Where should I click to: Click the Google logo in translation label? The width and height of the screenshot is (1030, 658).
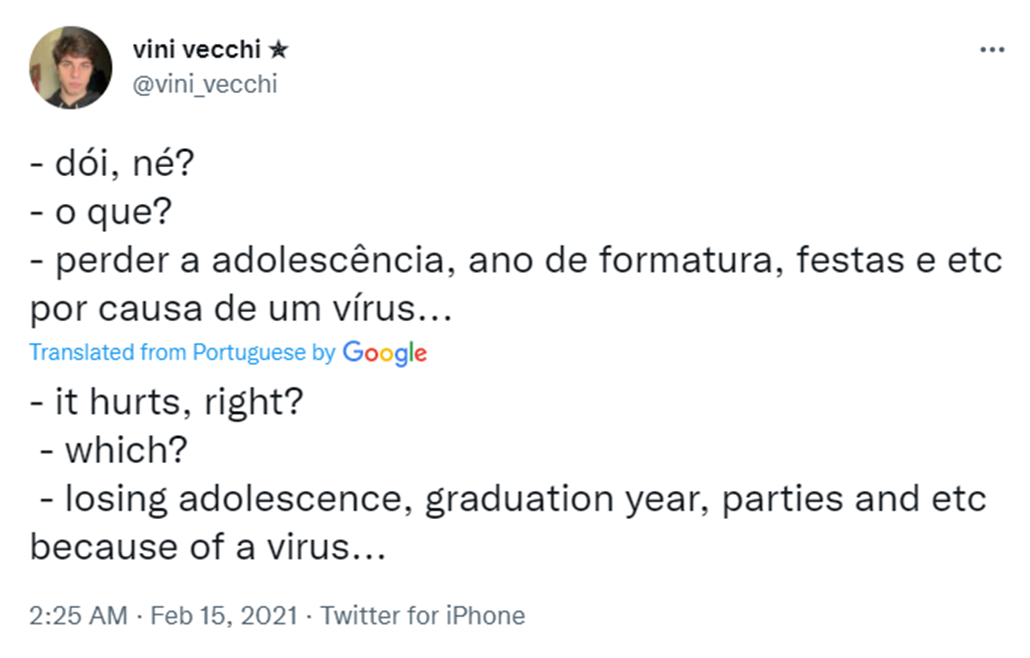pyautogui.click(x=385, y=352)
